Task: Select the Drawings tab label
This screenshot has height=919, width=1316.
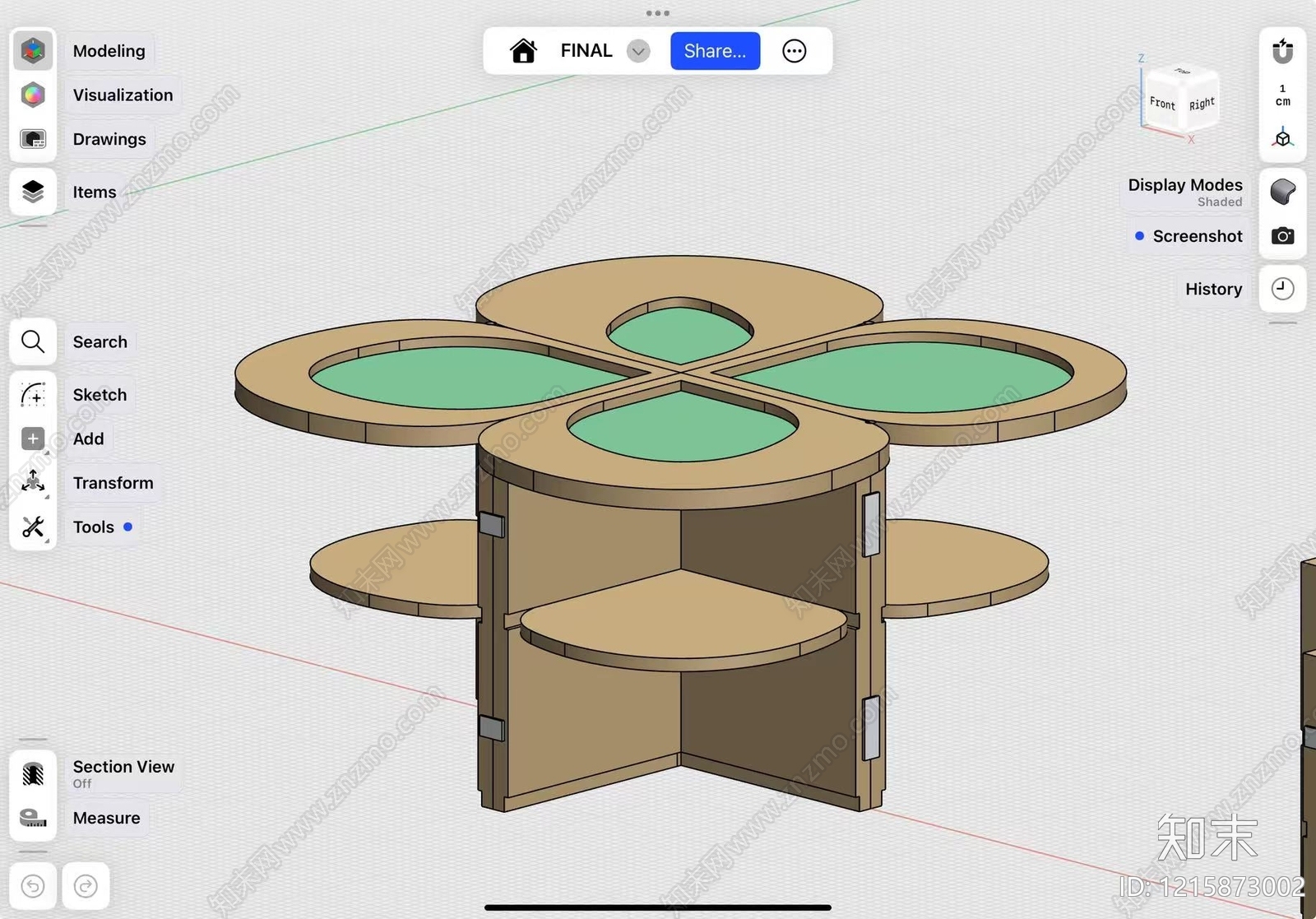Action: pos(109,139)
